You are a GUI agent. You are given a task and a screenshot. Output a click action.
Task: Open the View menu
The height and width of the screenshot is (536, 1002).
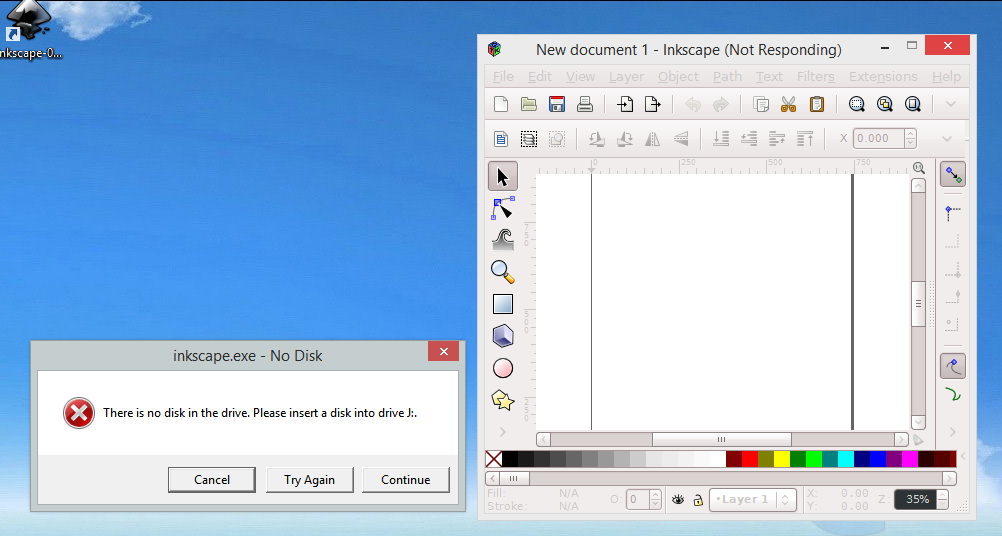point(580,77)
